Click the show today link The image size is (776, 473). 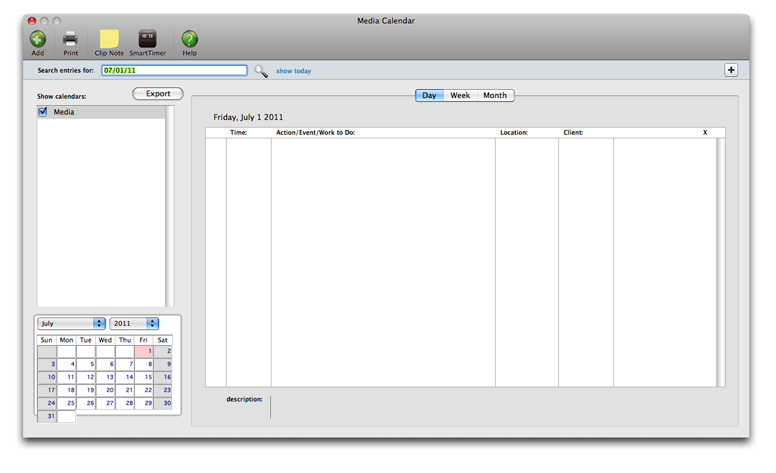pyautogui.click(x=294, y=71)
